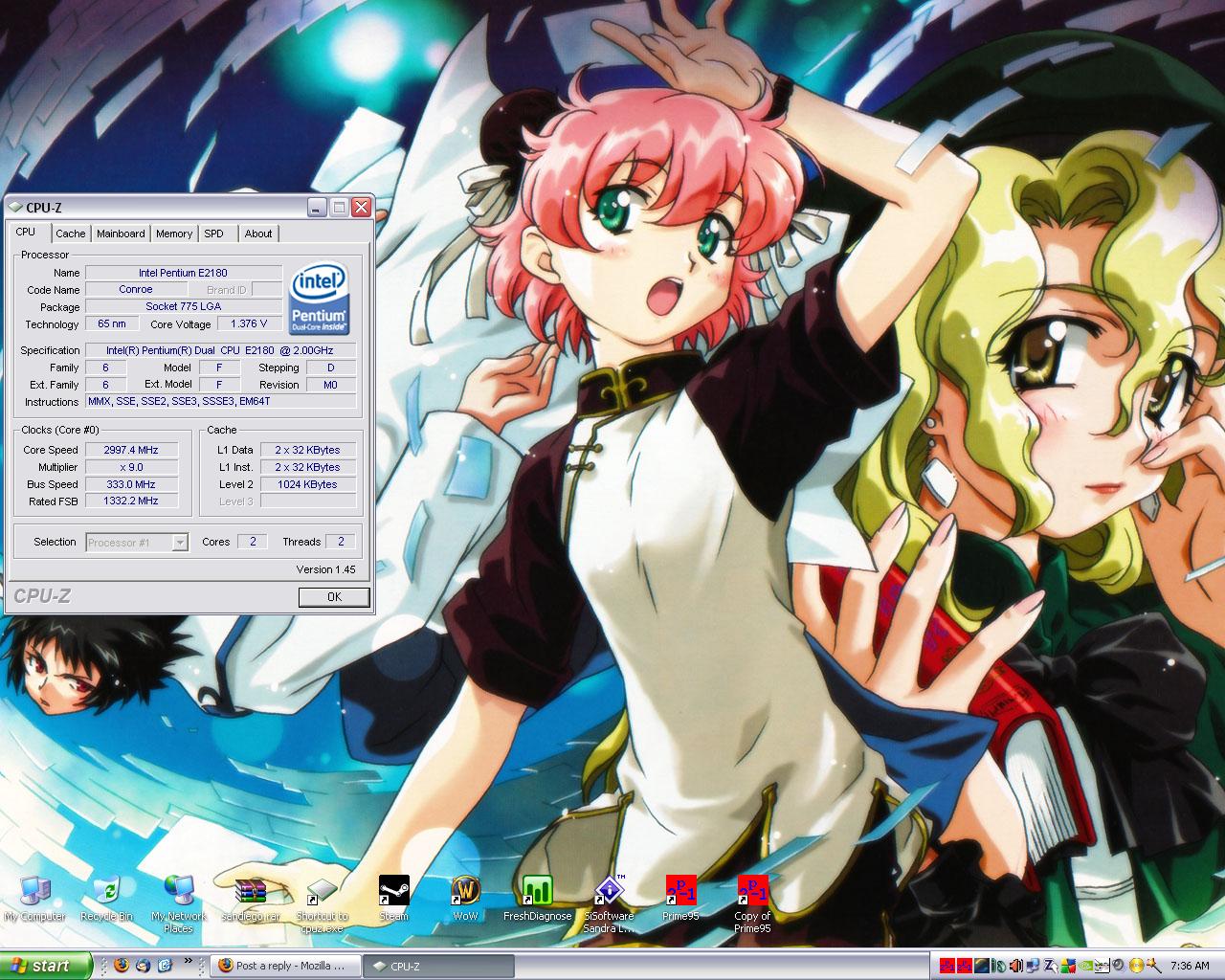Click the Instructions field listing MMX, SSE
The height and width of the screenshot is (980, 1225).
220,401
